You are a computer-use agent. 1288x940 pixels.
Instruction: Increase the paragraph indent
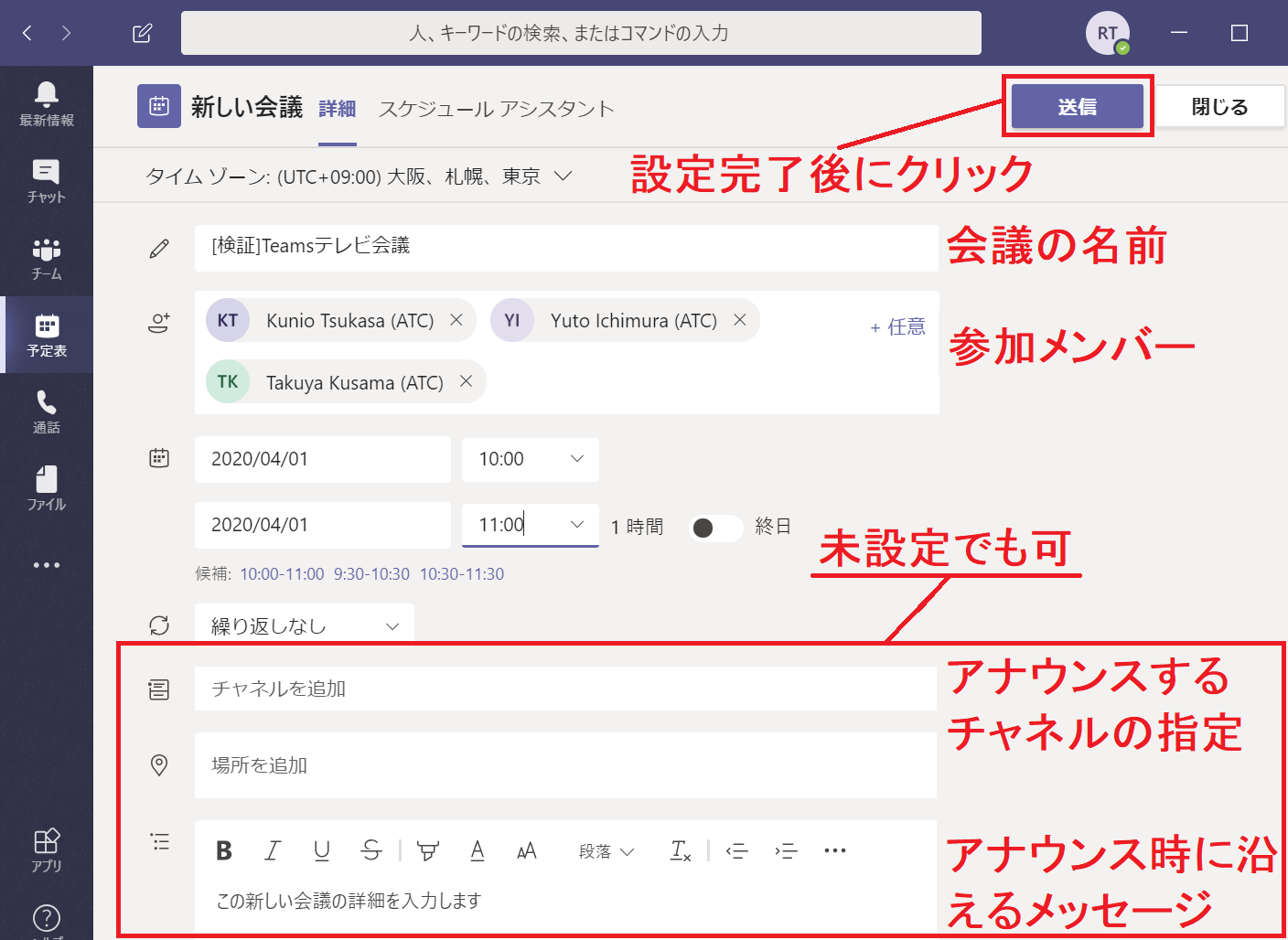point(786,850)
